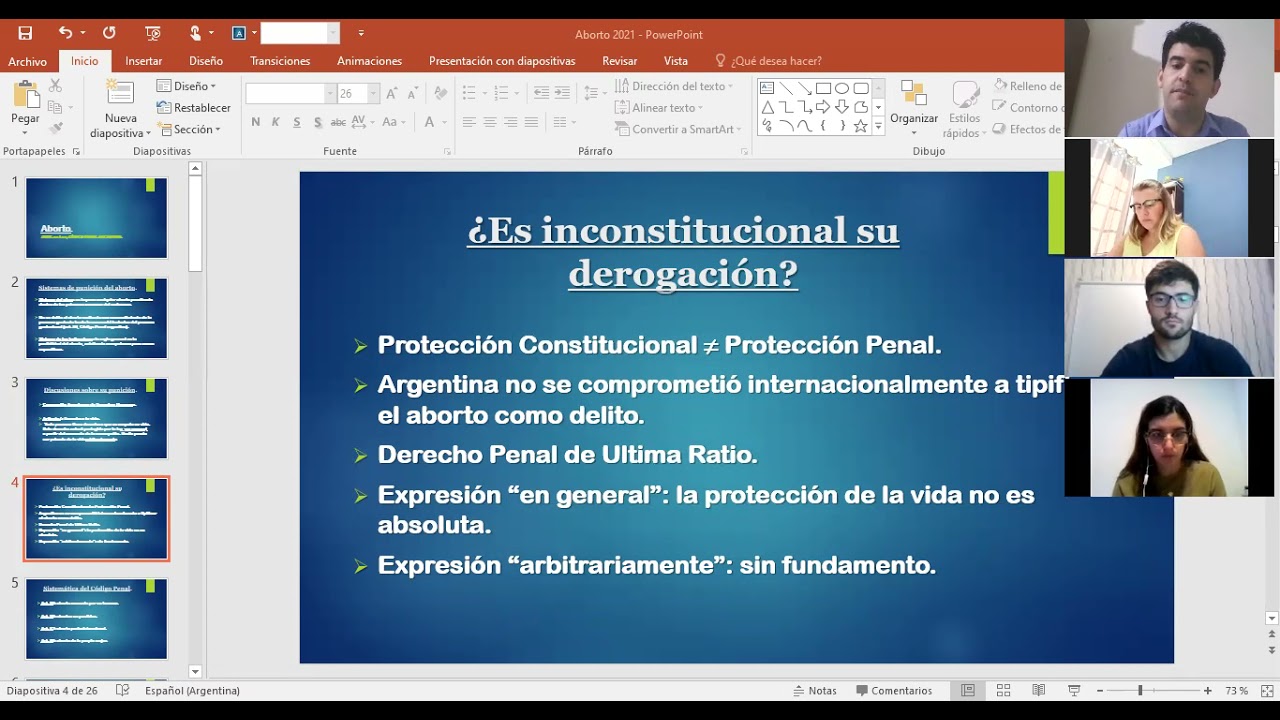The width and height of the screenshot is (1280, 720).
Task: Increase font size icon
Action: point(392,93)
